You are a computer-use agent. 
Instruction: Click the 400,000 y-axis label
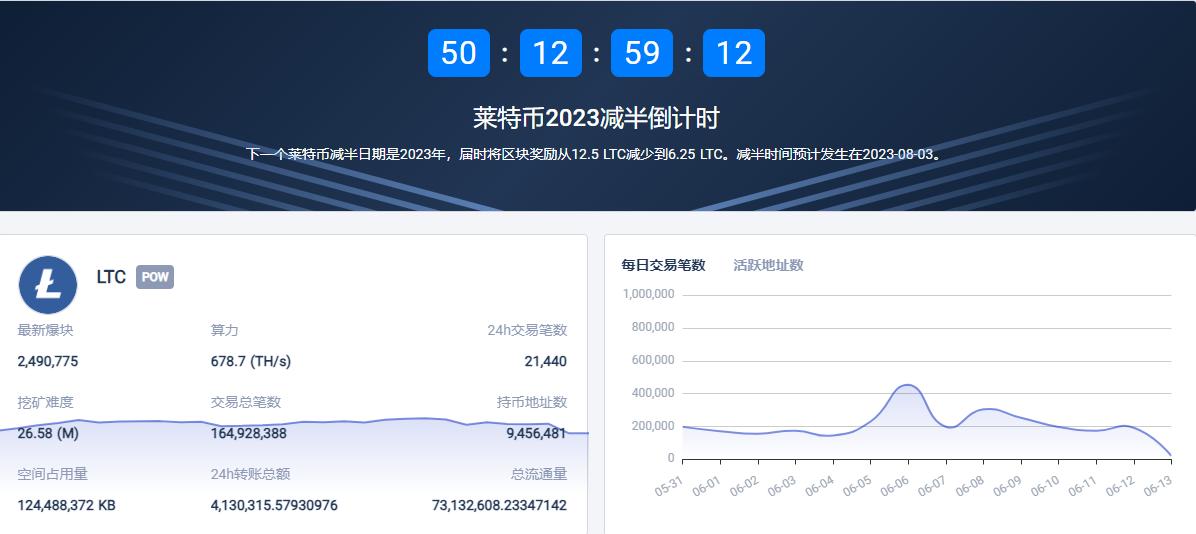654,393
